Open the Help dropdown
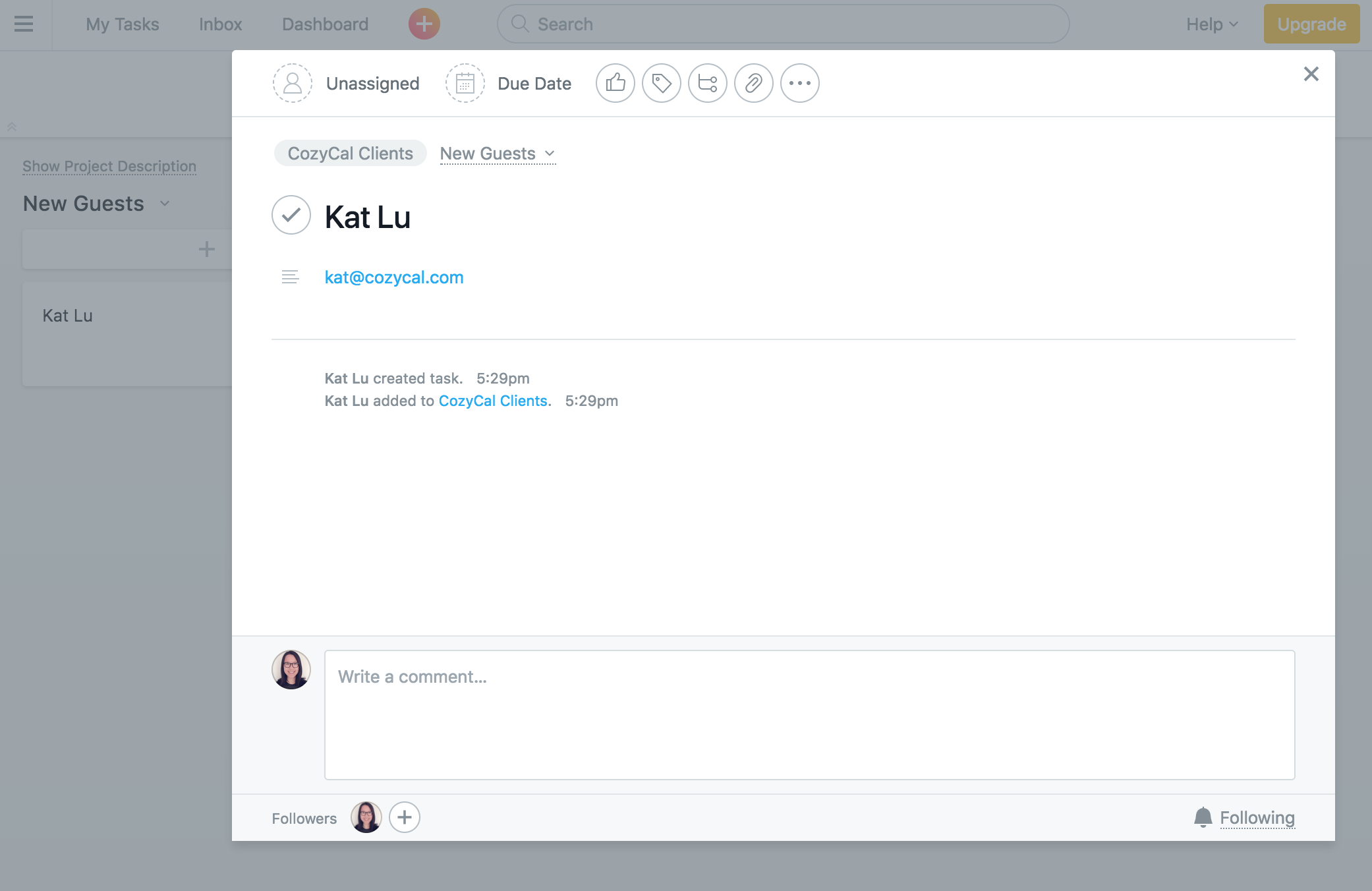This screenshot has height=891, width=1372. click(1211, 24)
